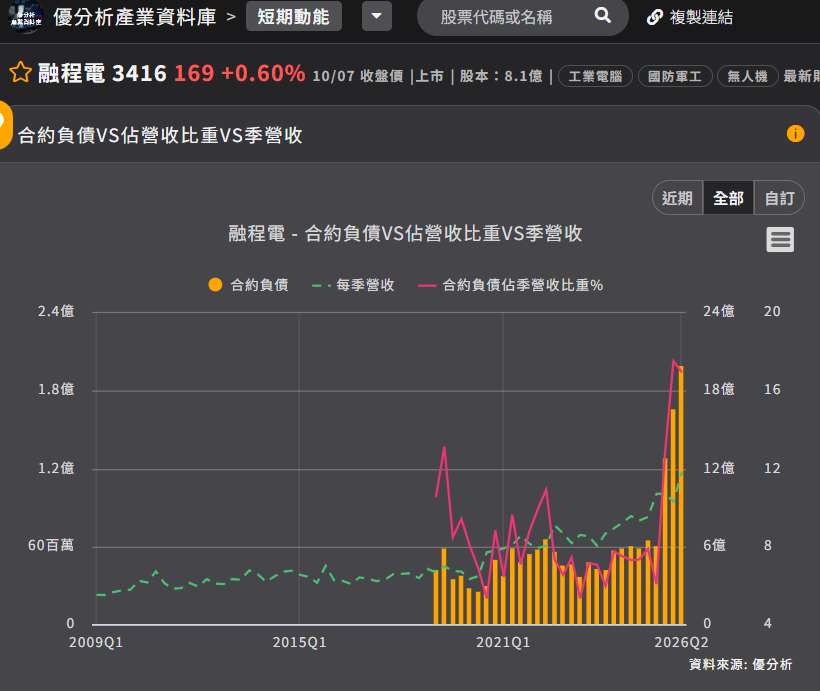Click the tallest orange bar at 2026Q2
This screenshot has height=691, width=820.
681,495
